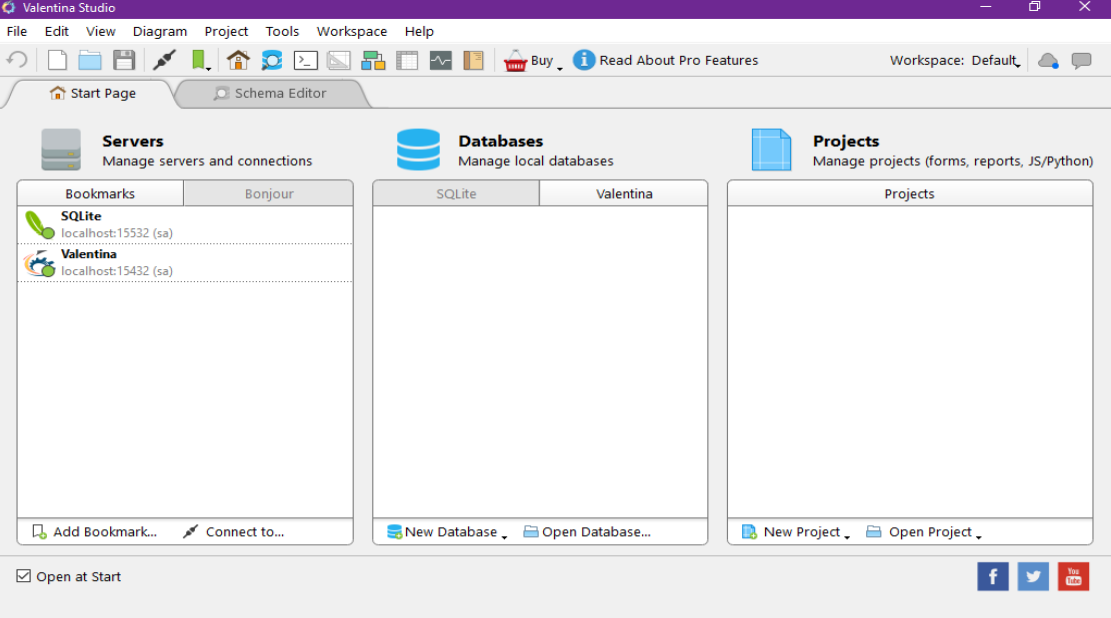Open the Edit menu
Screen dimensions: 1111x618
click(57, 31)
